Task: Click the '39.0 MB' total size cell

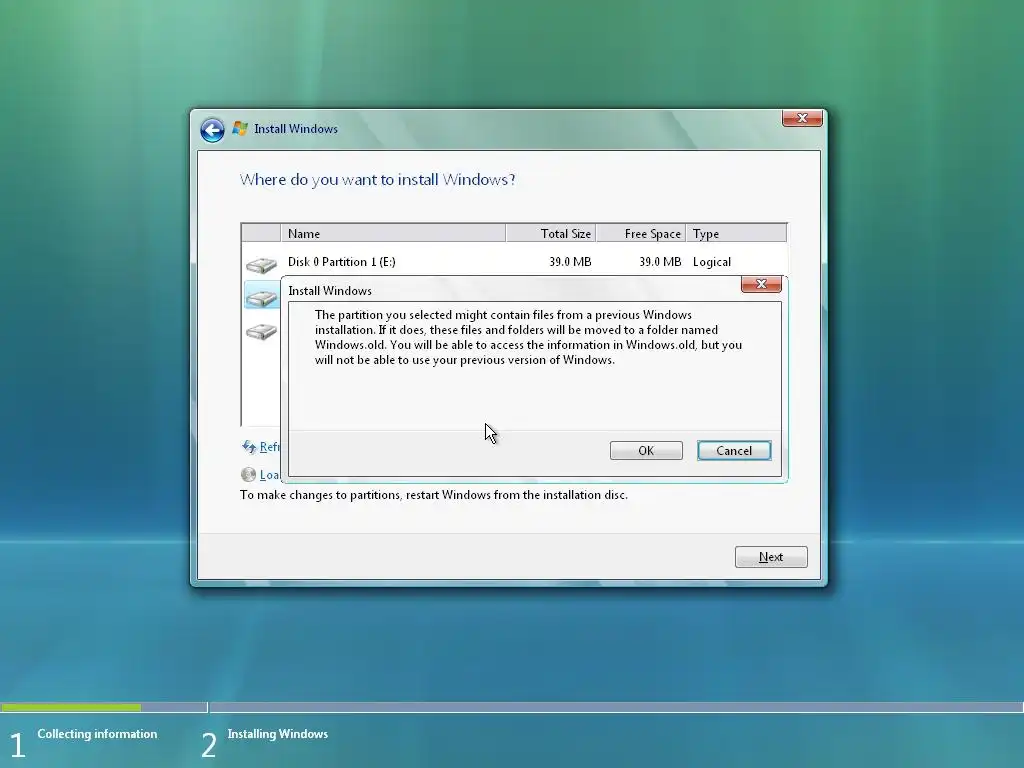Action: (570, 262)
